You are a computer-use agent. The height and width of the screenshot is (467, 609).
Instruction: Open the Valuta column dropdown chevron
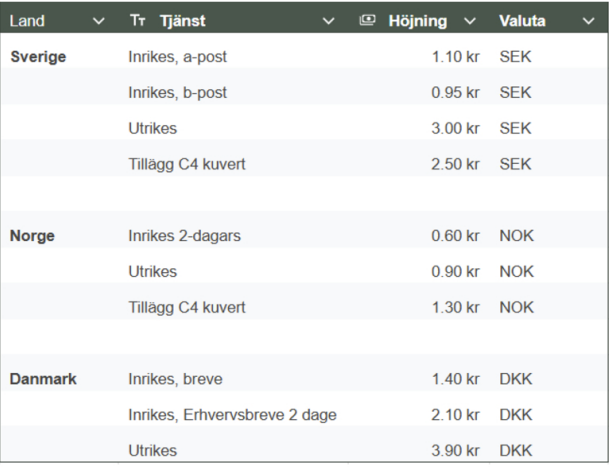click(589, 21)
